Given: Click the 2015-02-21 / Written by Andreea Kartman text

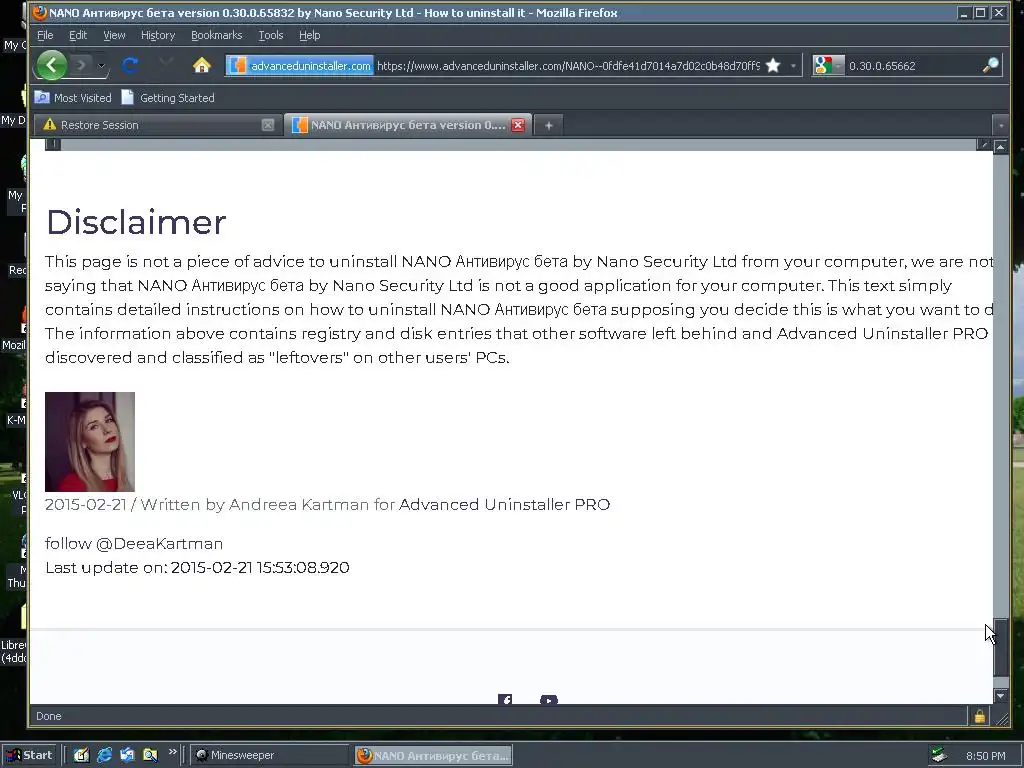Looking at the screenshot, I should [207, 504].
